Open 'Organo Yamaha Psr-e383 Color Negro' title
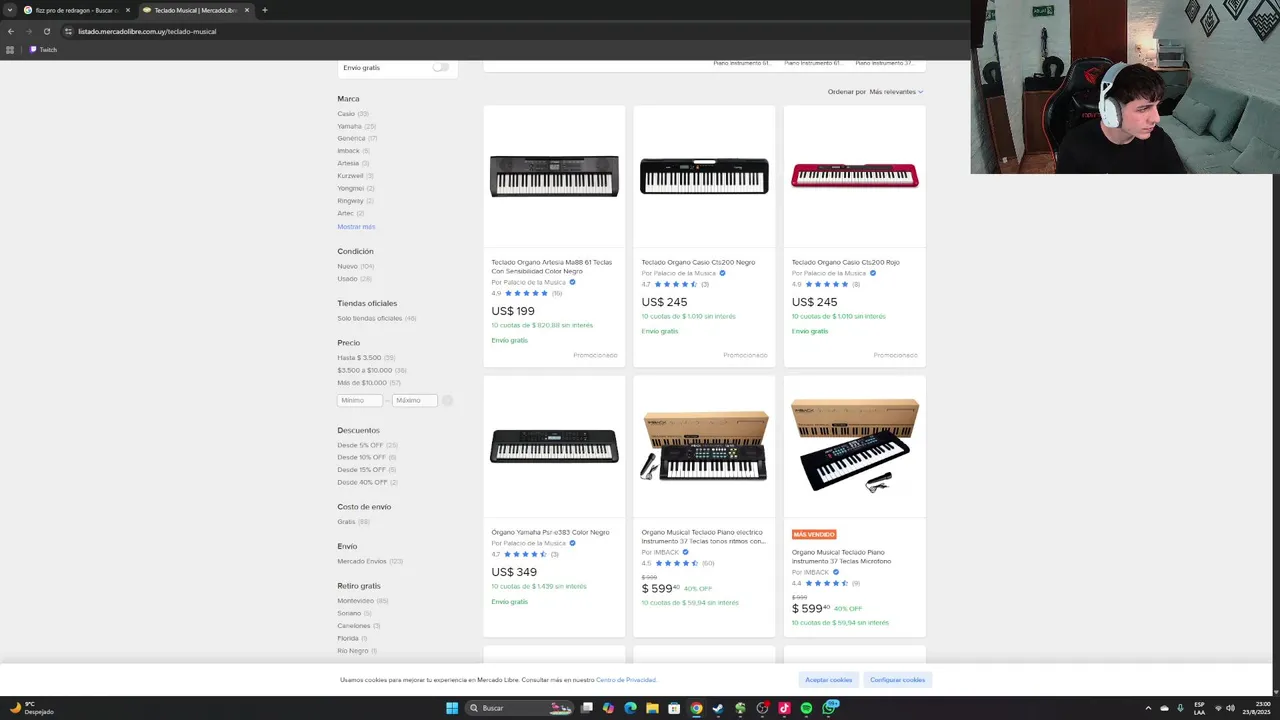1280x720 pixels. pos(550,532)
